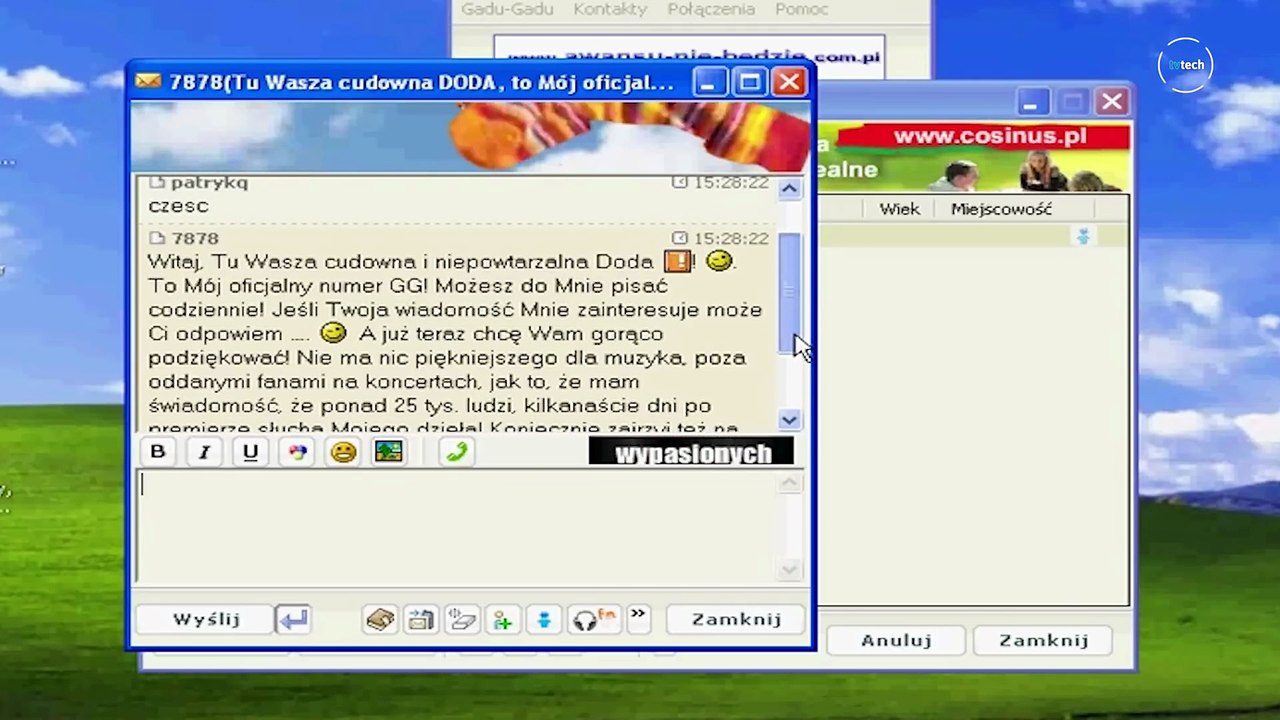The width and height of the screenshot is (1280, 720).
Task: Sort results by Miejscowość column header
Action: click(x=1001, y=209)
